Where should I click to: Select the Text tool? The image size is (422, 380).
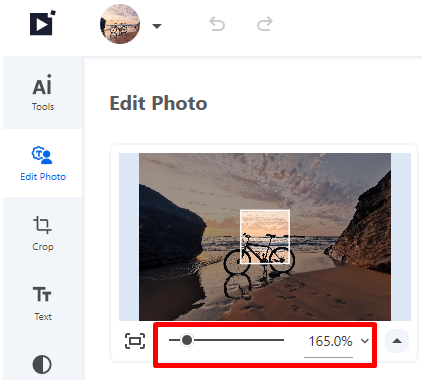pos(43,303)
